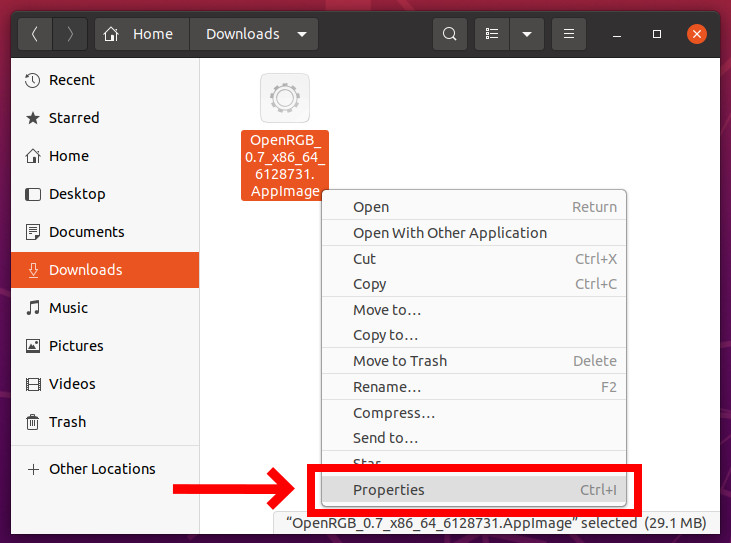Screen dimensions: 731x543
Task: Choose Rename… in the context menu
Action: click(x=474, y=387)
